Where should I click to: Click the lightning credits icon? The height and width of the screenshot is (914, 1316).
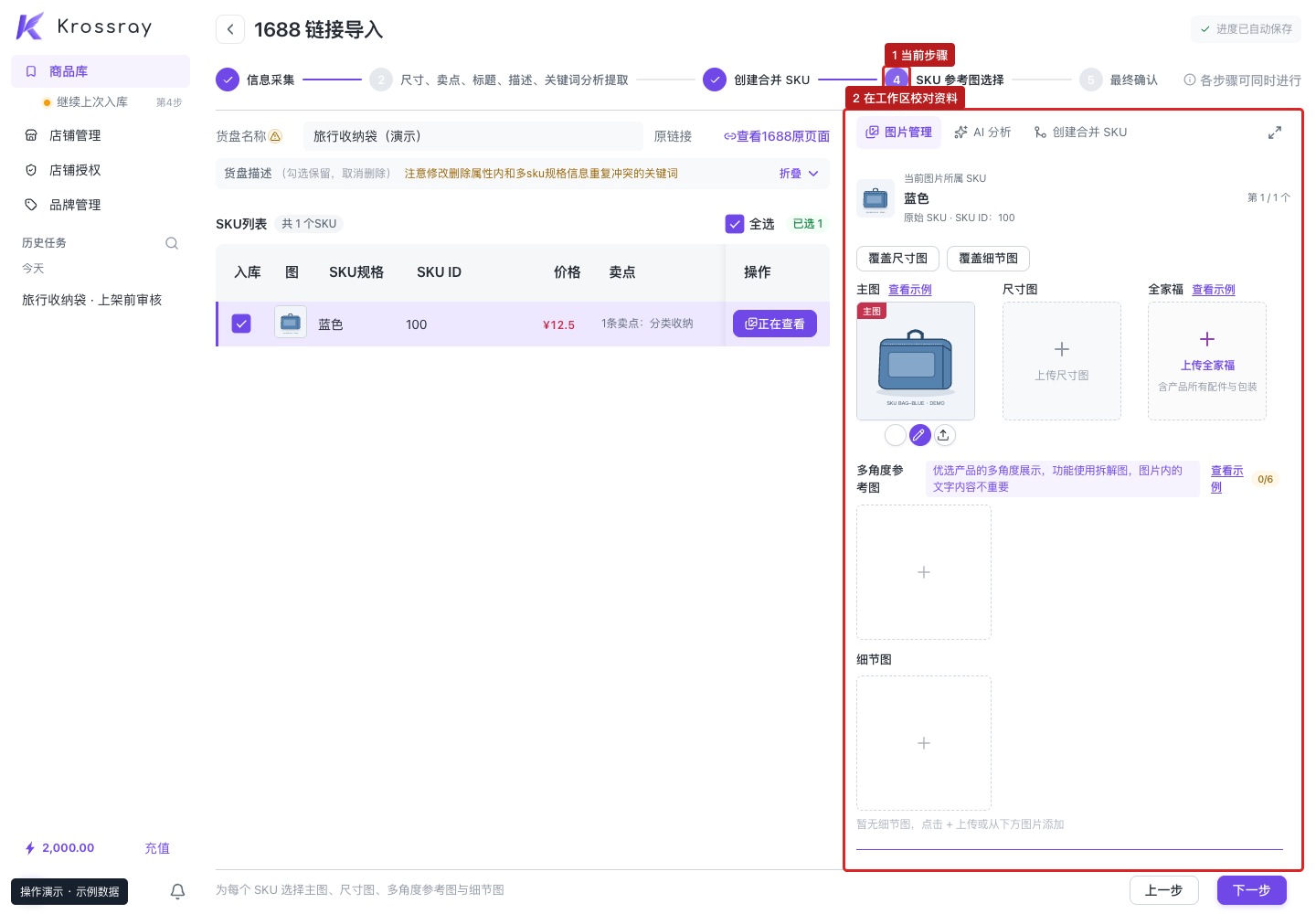[x=30, y=848]
